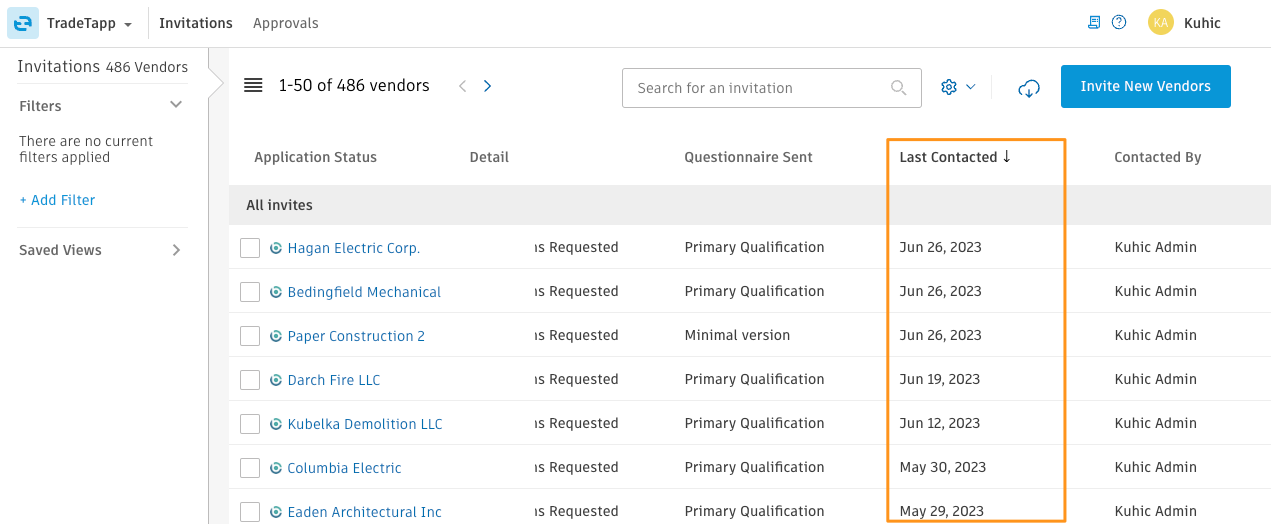Go to previous page of vendors
The height and width of the screenshot is (524, 1271).
point(462,86)
